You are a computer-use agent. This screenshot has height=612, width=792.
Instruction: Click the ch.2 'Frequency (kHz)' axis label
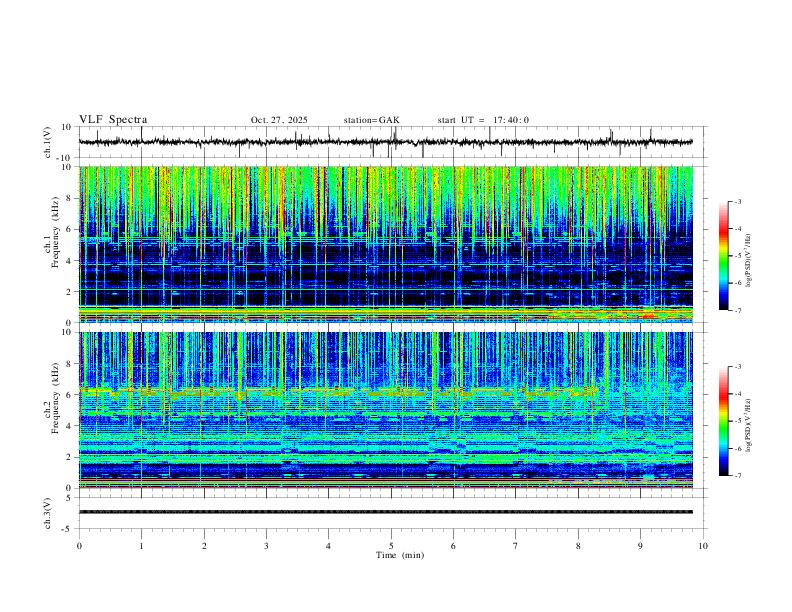(56, 398)
